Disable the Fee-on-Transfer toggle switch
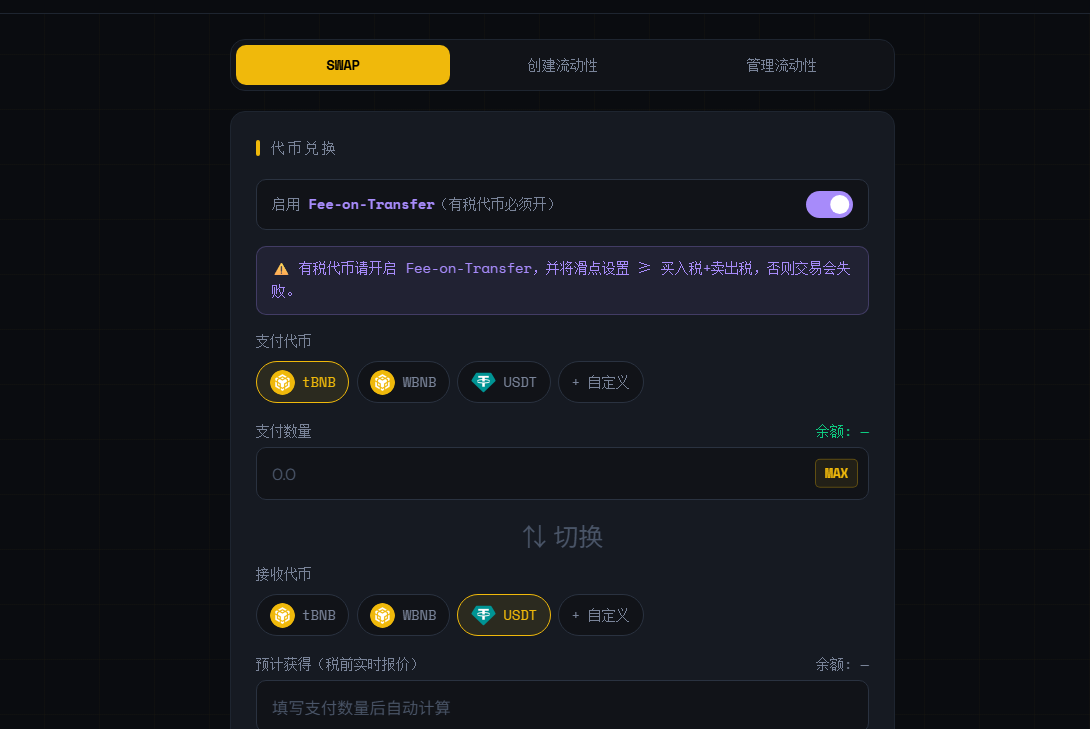This screenshot has width=1090, height=729. point(829,204)
